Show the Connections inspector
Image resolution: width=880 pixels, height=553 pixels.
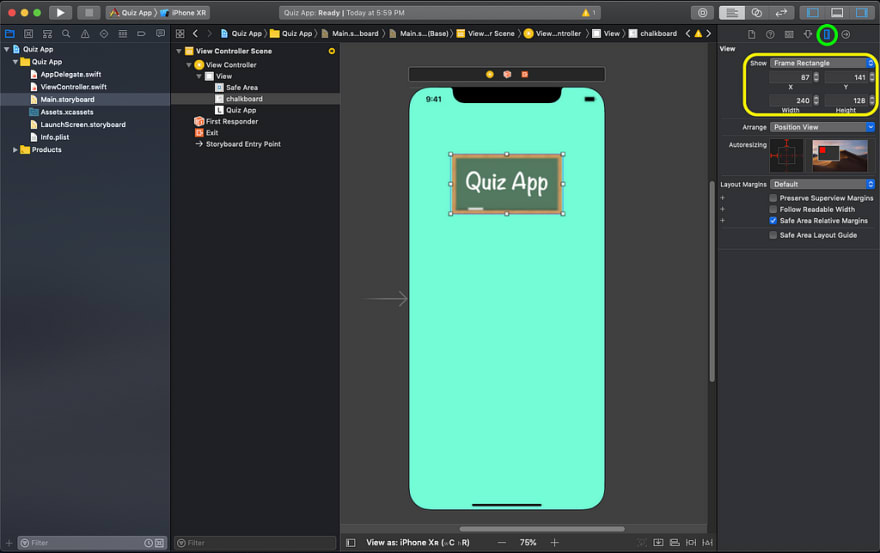click(845, 34)
